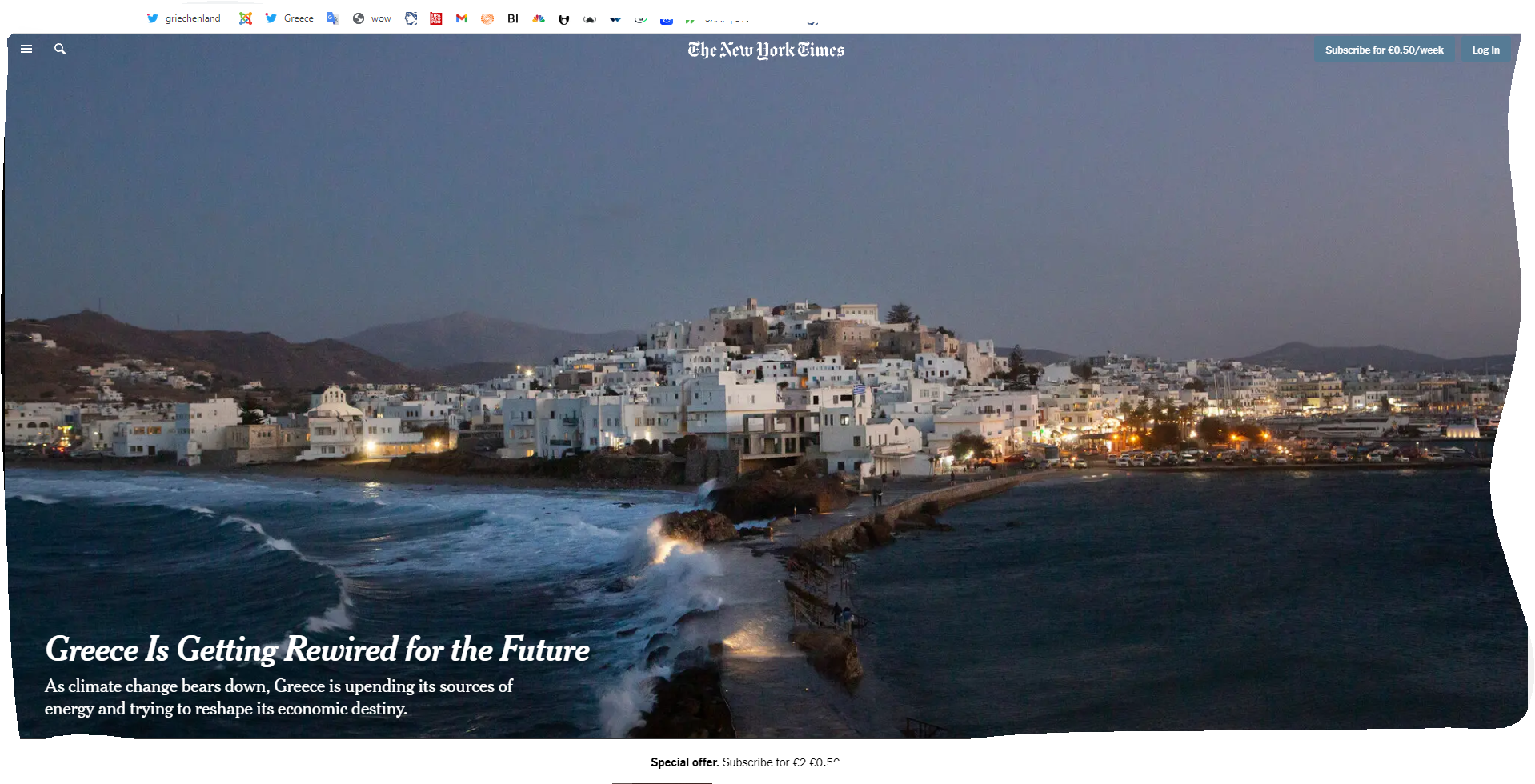Click the article subtitle about climate change

(279, 697)
